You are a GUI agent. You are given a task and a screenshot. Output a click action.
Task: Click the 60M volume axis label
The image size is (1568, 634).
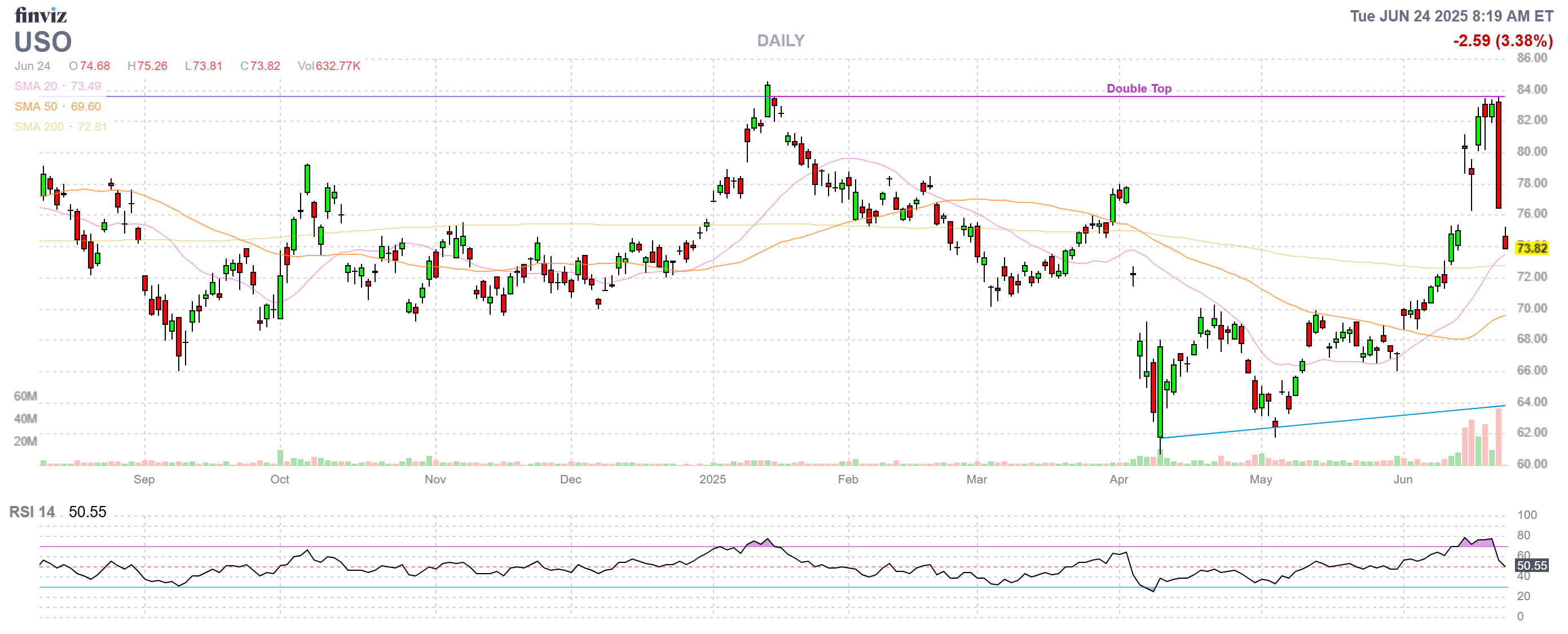tap(25, 396)
